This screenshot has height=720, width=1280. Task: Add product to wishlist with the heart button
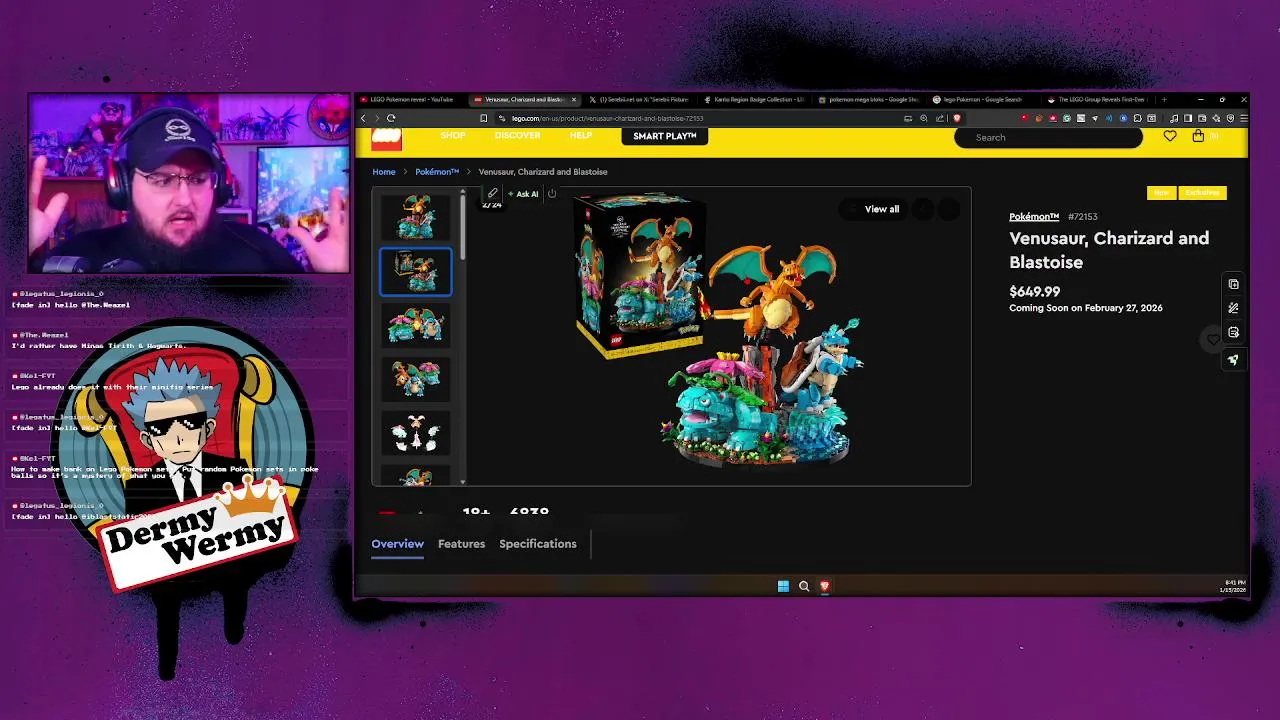pyautogui.click(x=1213, y=340)
